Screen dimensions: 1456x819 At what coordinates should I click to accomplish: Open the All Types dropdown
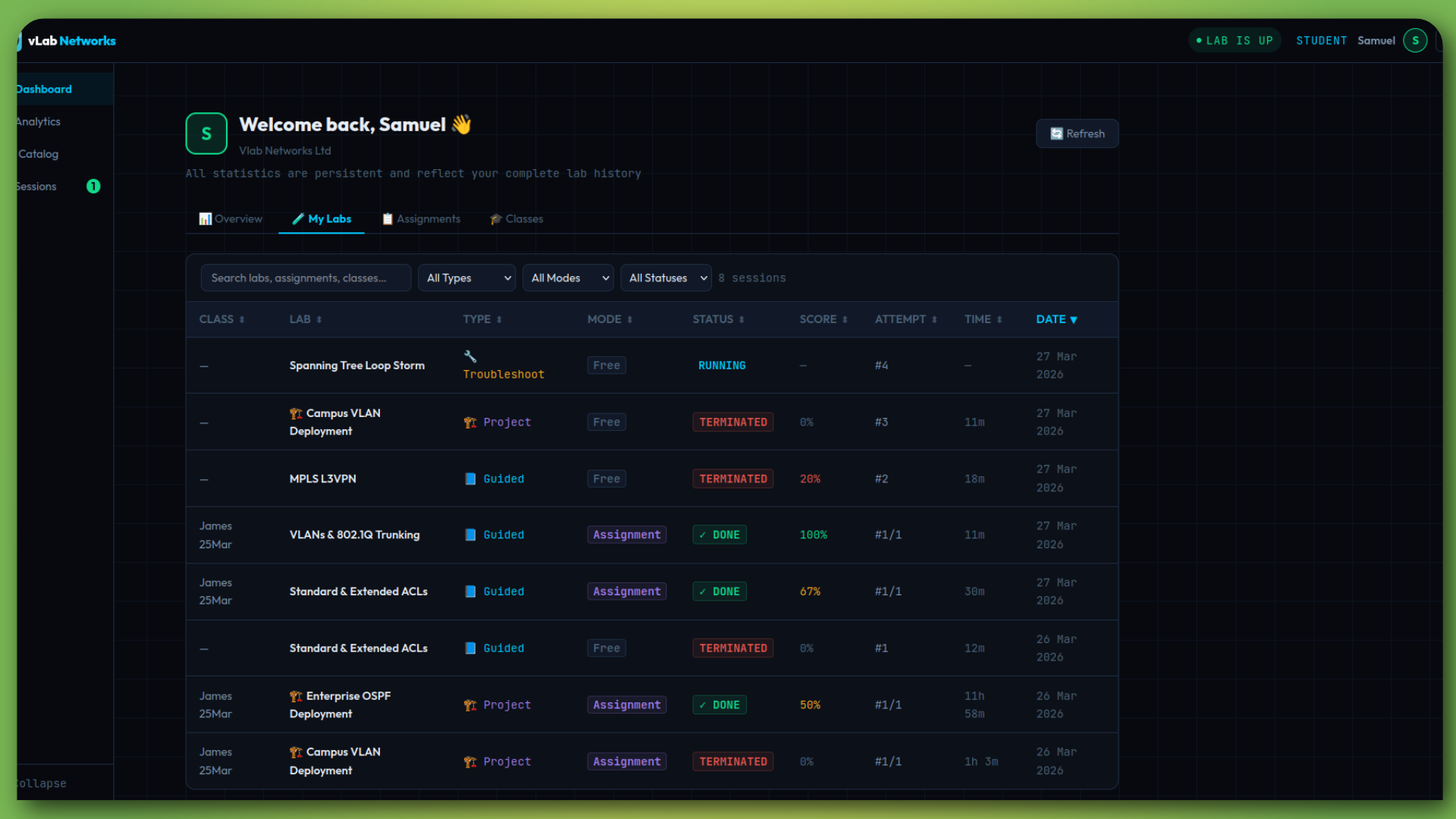(466, 278)
